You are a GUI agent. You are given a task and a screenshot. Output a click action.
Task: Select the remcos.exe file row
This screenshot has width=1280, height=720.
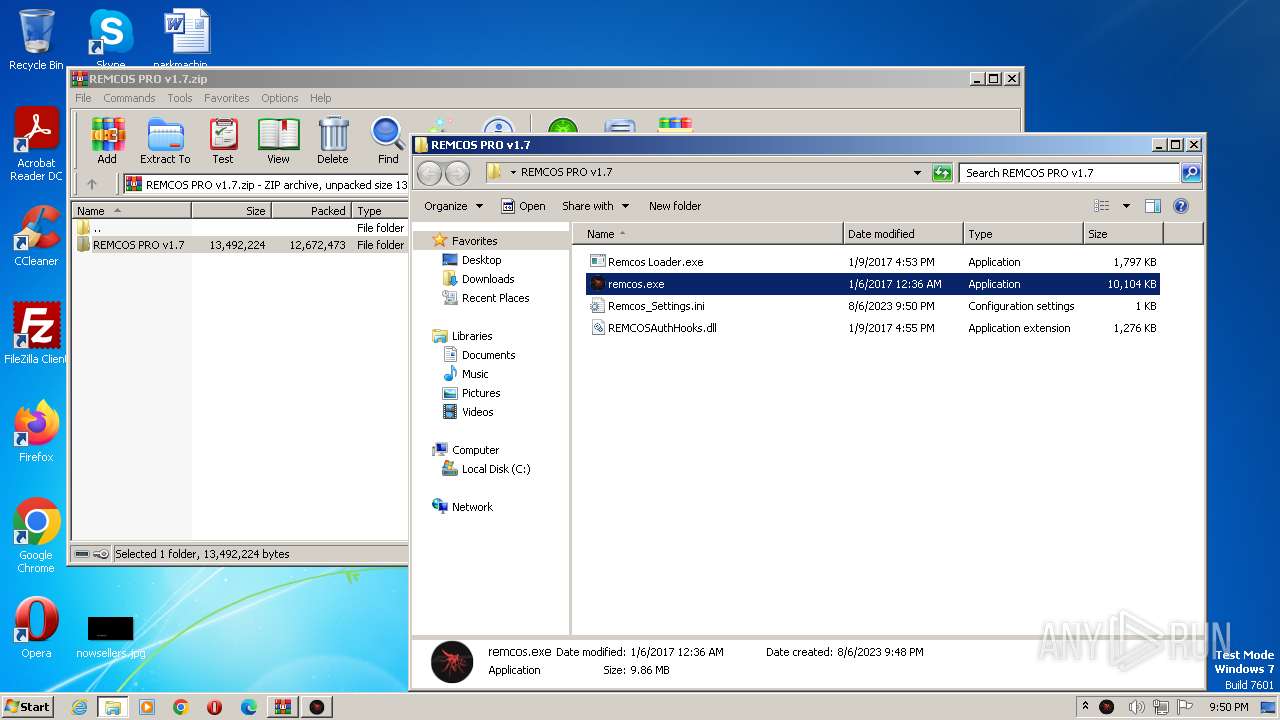click(873, 284)
